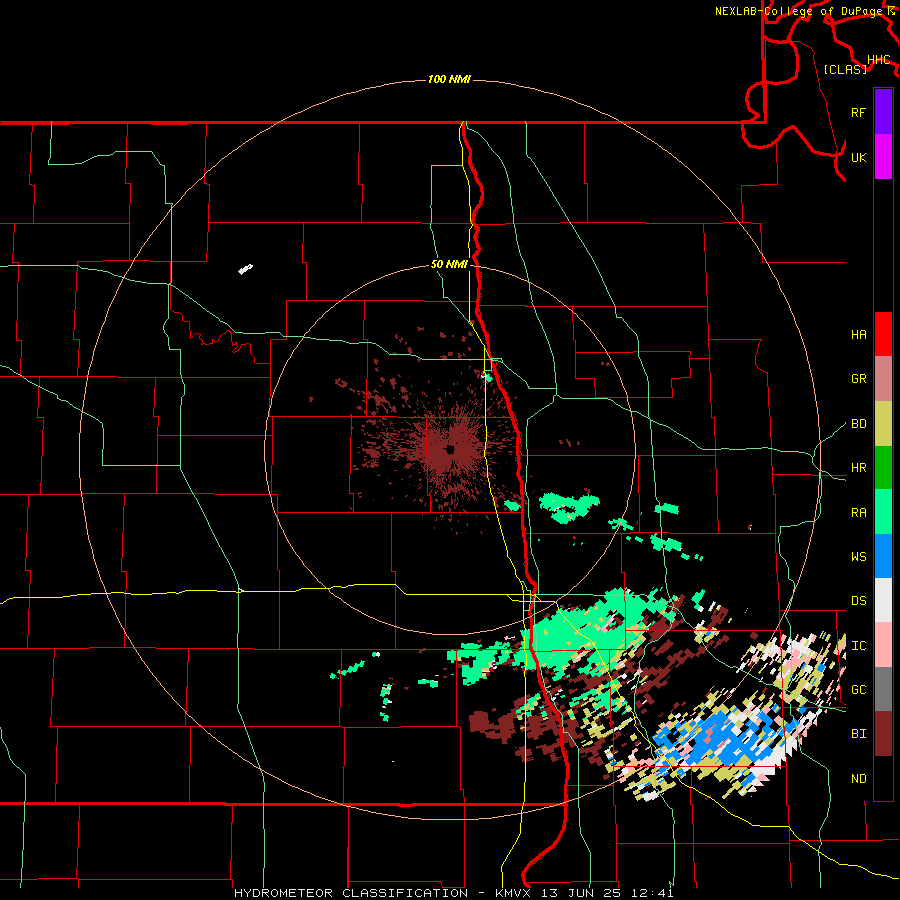Click the BI brown legend swatch
The width and height of the screenshot is (900, 900).
coord(883,734)
